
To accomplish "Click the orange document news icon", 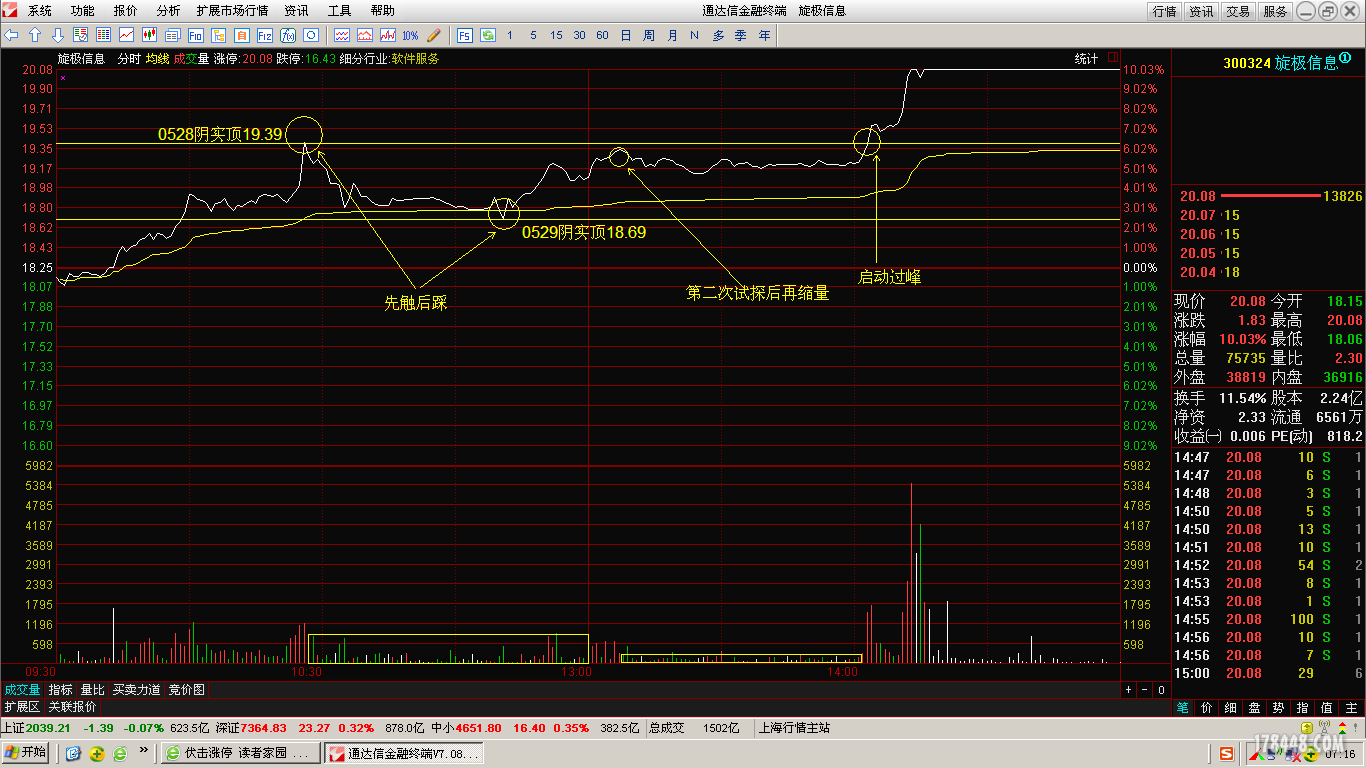I will tap(241, 35).
